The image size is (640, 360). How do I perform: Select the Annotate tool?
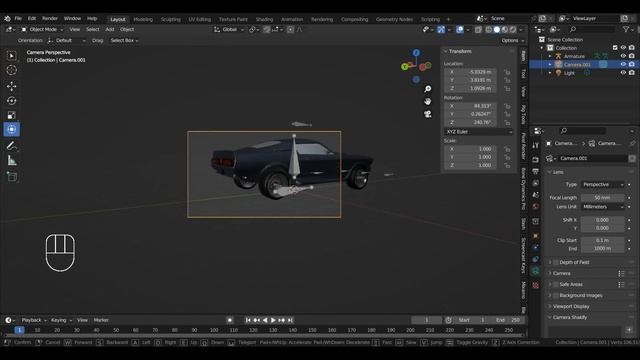tap(11, 146)
